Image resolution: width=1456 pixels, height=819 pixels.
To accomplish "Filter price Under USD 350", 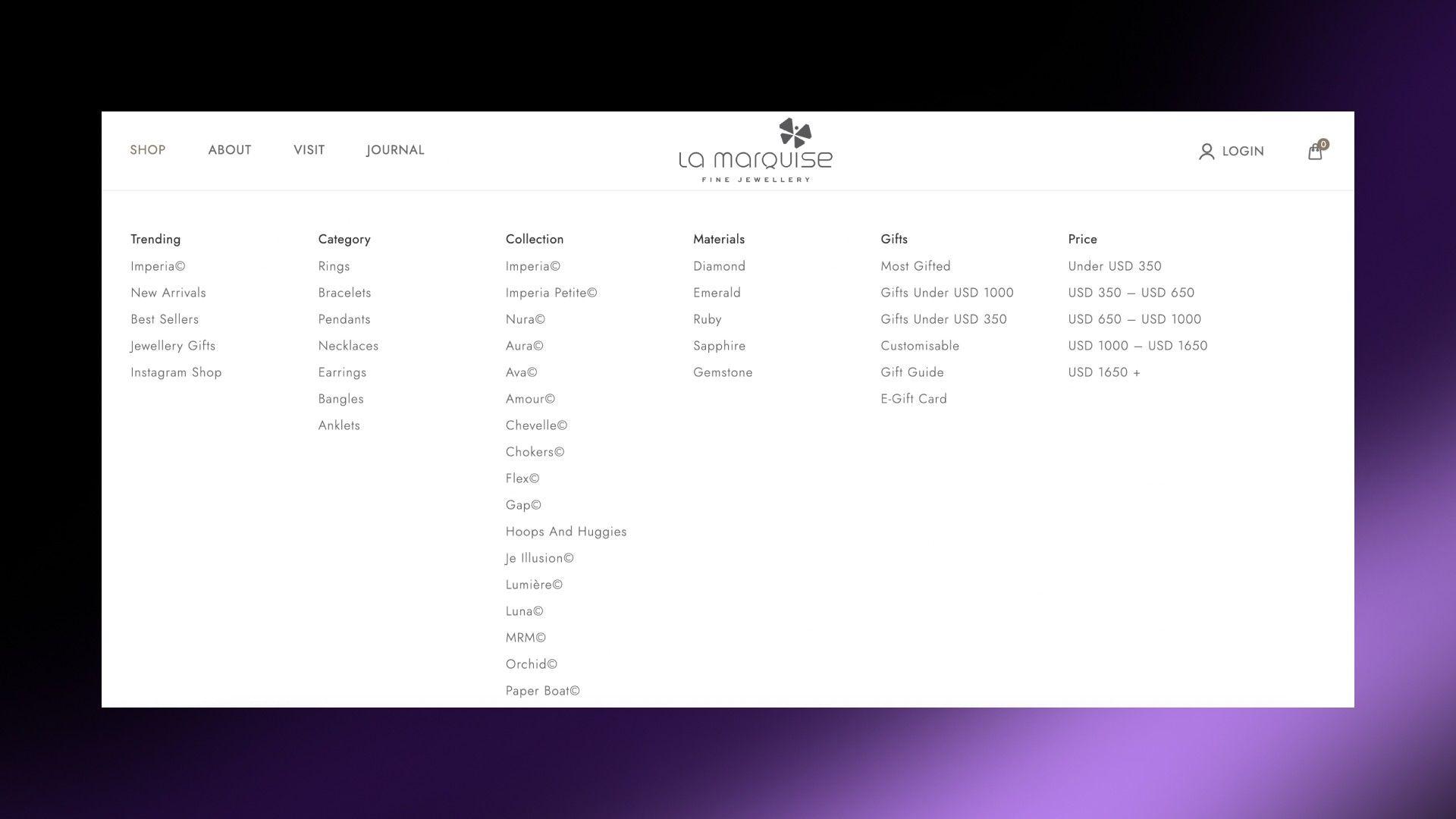I will pos(1115,266).
